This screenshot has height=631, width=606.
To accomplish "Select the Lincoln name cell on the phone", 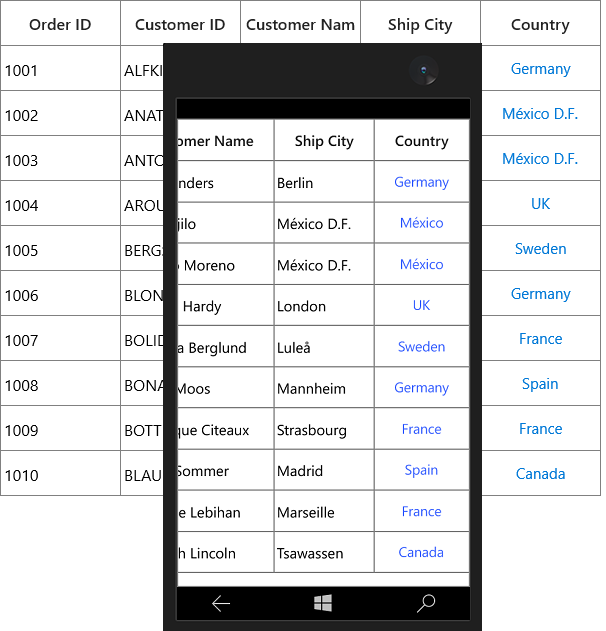I will pyautogui.click(x=225, y=552).
